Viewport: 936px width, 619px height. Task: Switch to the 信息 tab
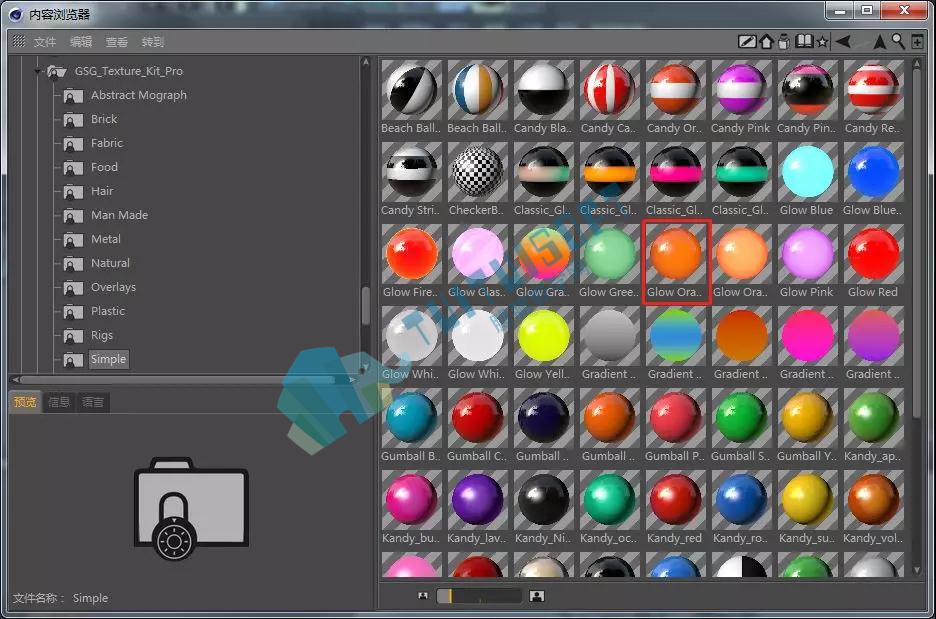tap(58, 402)
